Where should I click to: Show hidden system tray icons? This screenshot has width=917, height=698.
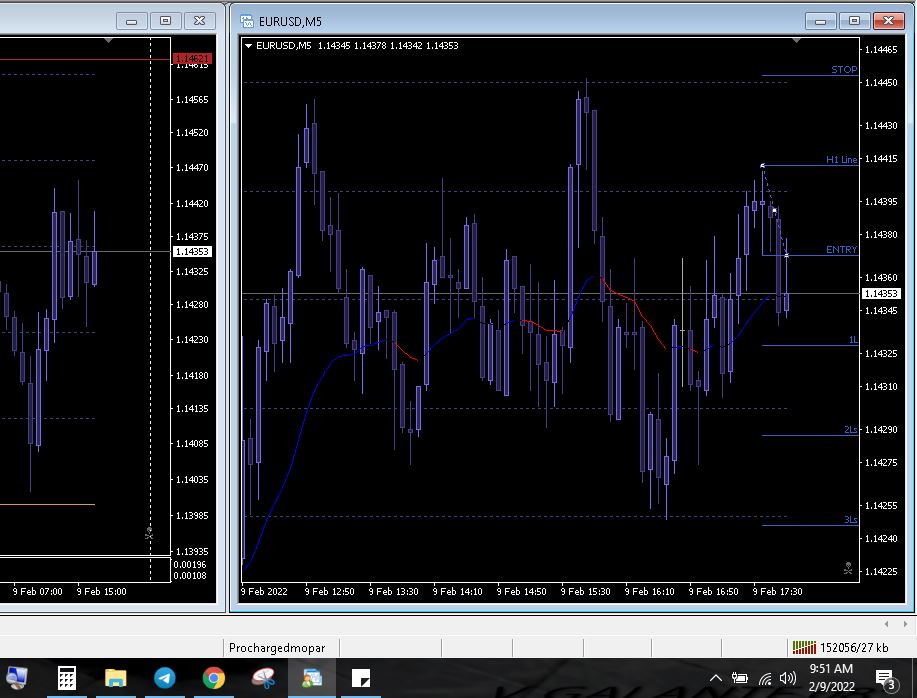pos(716,679)
